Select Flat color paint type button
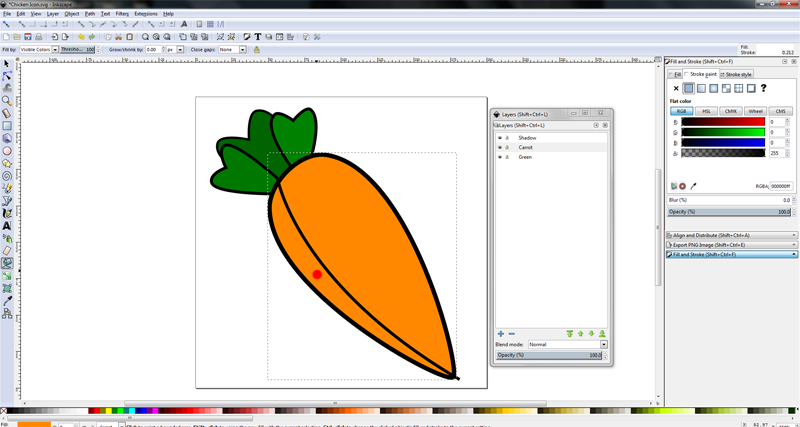The height and width of the screenshot is (427, 800). coord(689,88)
